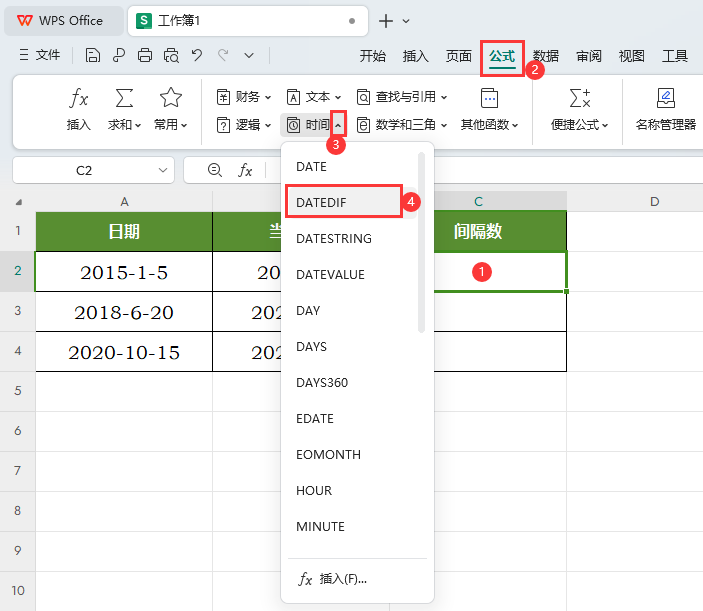The image size is (703, 611).
Task: Click cell containing 2015-1-5
Action: [x=124, y=272]
